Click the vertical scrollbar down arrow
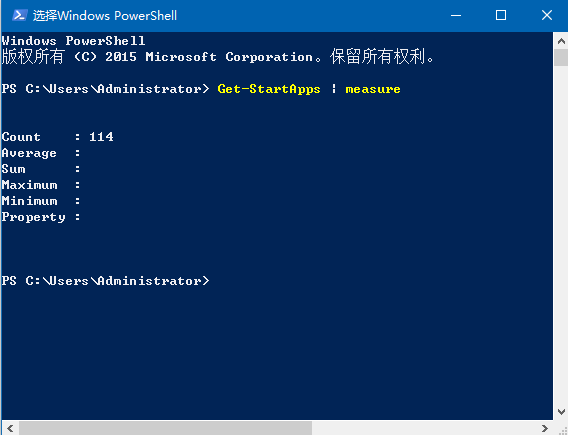Screen dimensions: 568x435 561,412
